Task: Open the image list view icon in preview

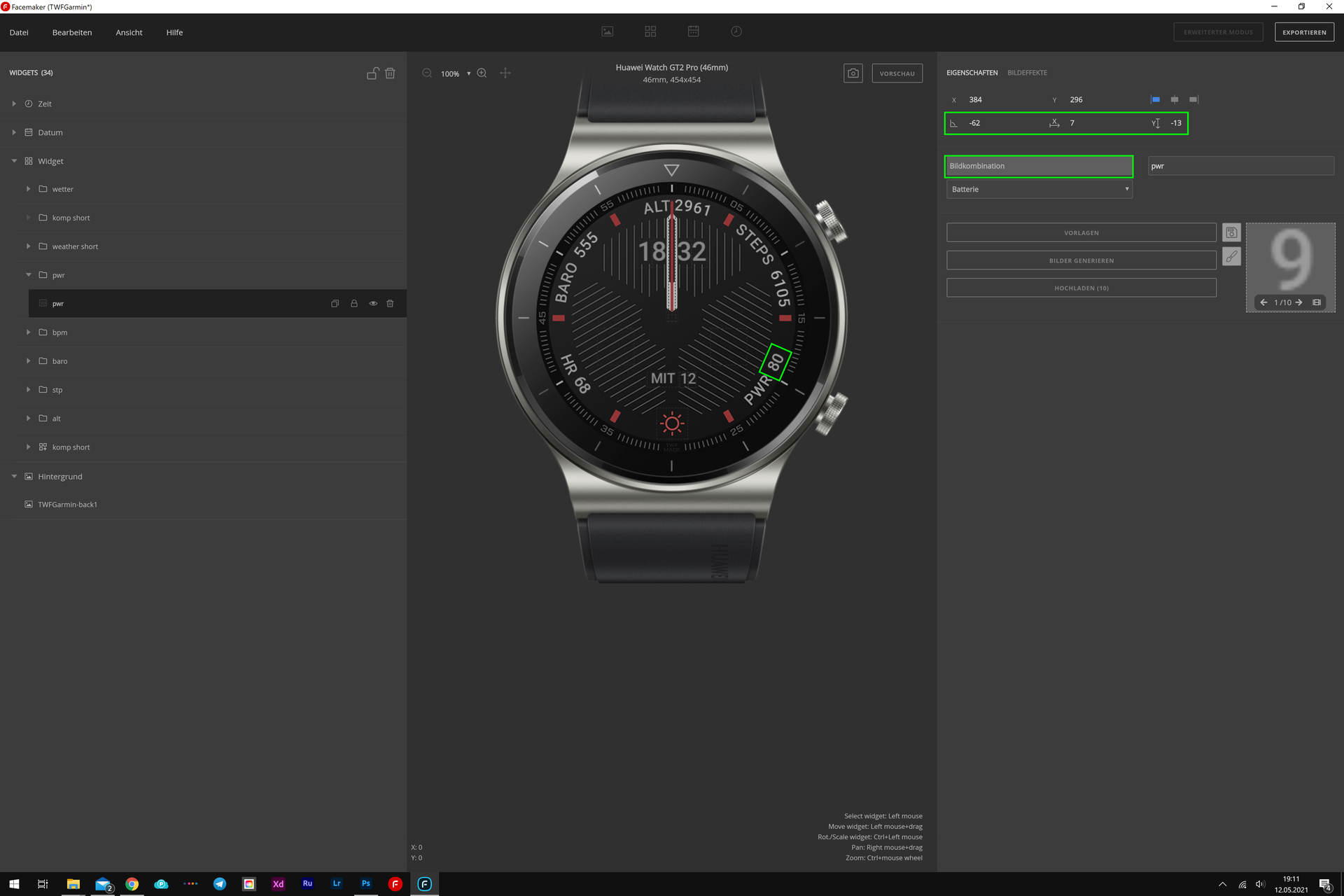Action: pos(1317,302)
